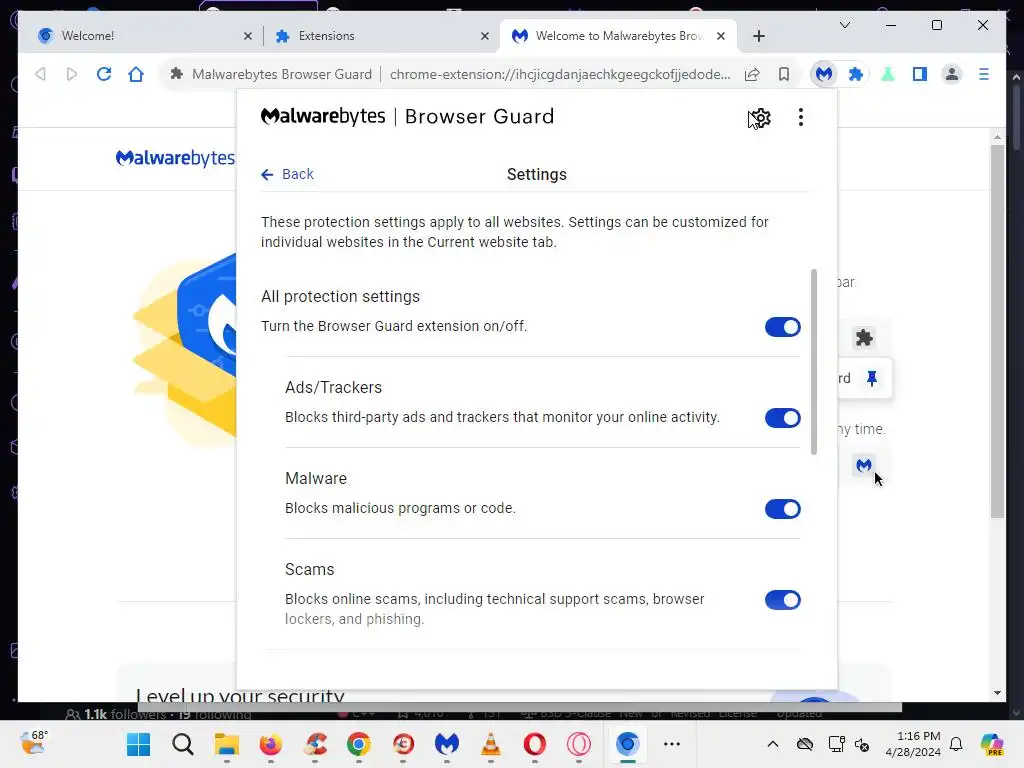Click the Malwarebytes logo on the page
Viewport: 1024px width, 768px height.
(175, 158)
